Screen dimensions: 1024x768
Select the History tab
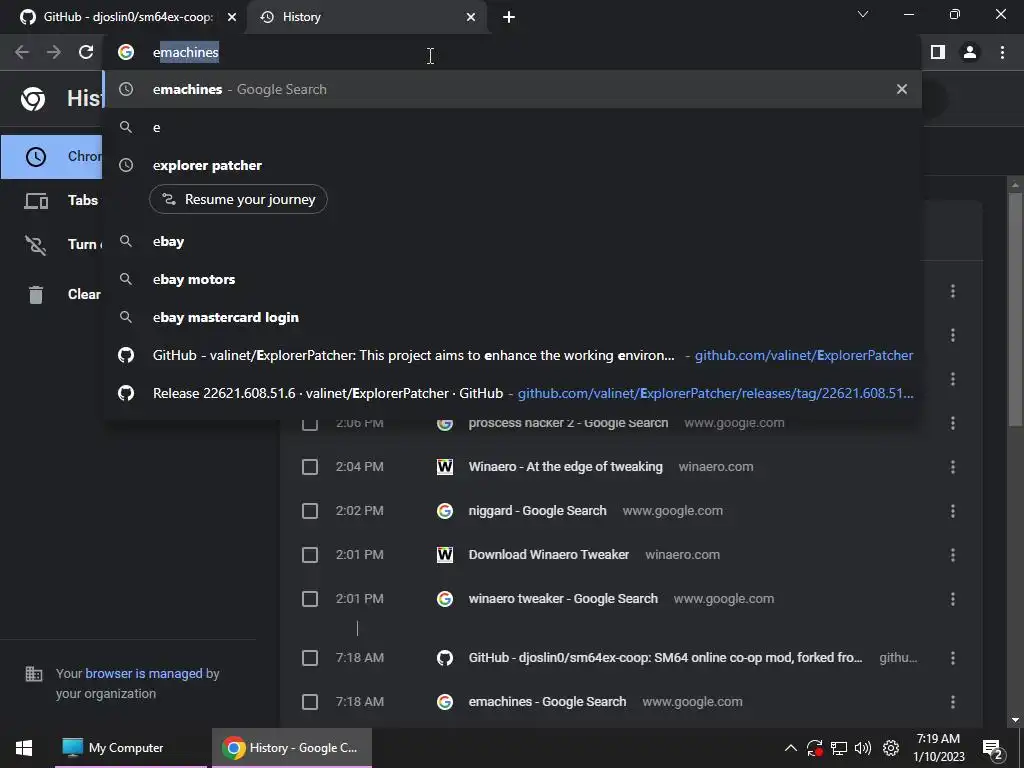pyautogui.click(x=368, y=17)
